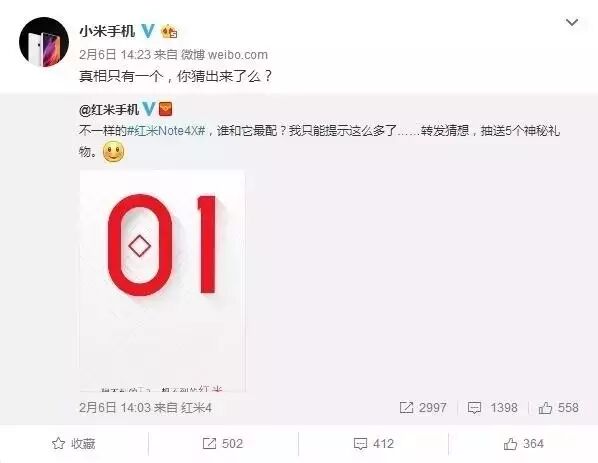Click the red envelope badge icon
The height and width of the screenshot is (463, 598).
[165, 109]
